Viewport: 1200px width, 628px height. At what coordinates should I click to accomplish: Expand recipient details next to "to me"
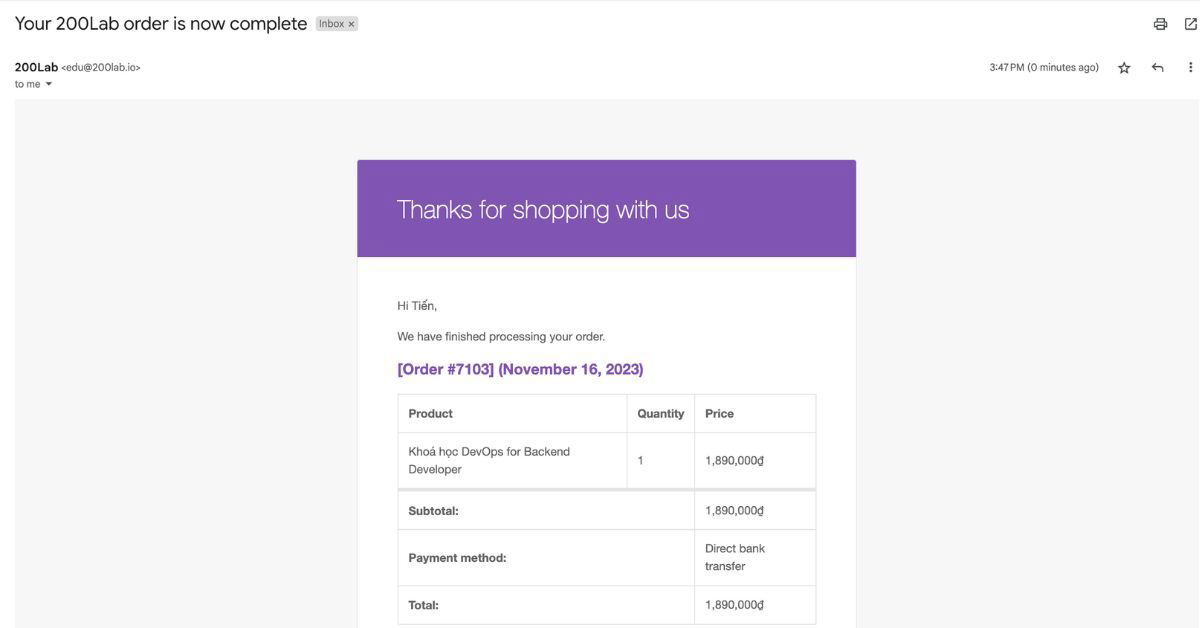click(x=48, y=84)
